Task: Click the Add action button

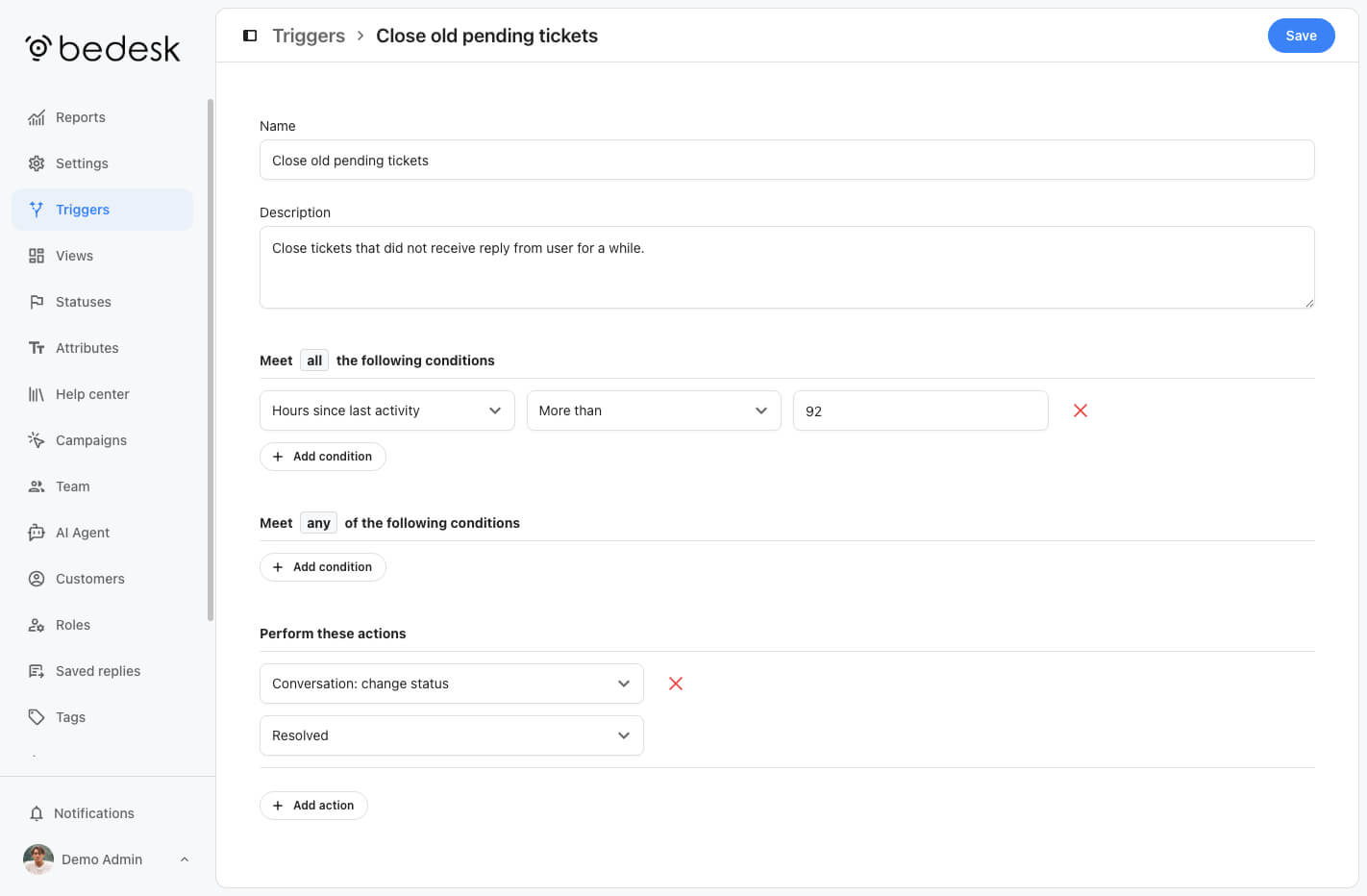Action: 313,806
